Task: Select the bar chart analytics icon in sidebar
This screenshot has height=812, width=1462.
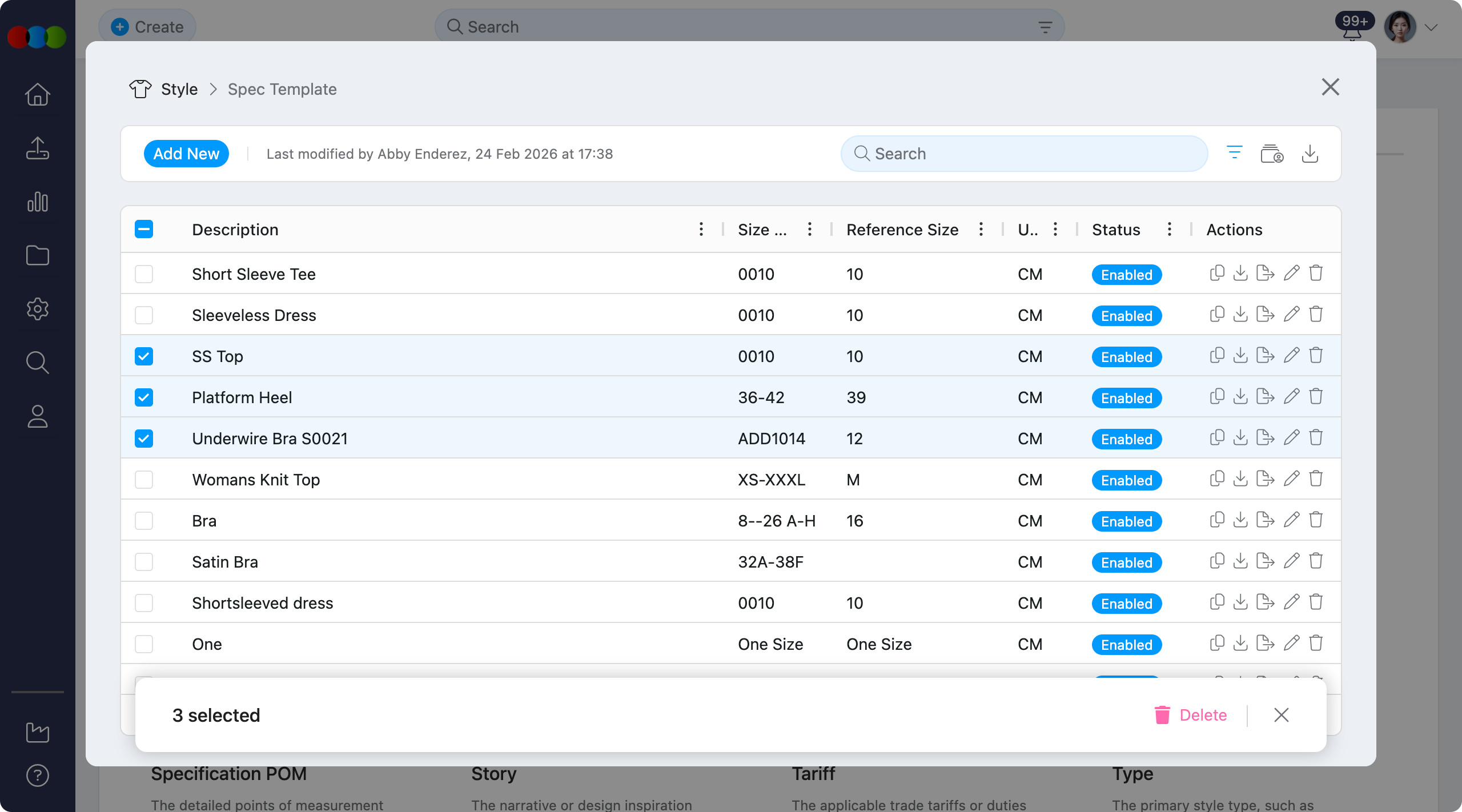Action: (37, 202)
